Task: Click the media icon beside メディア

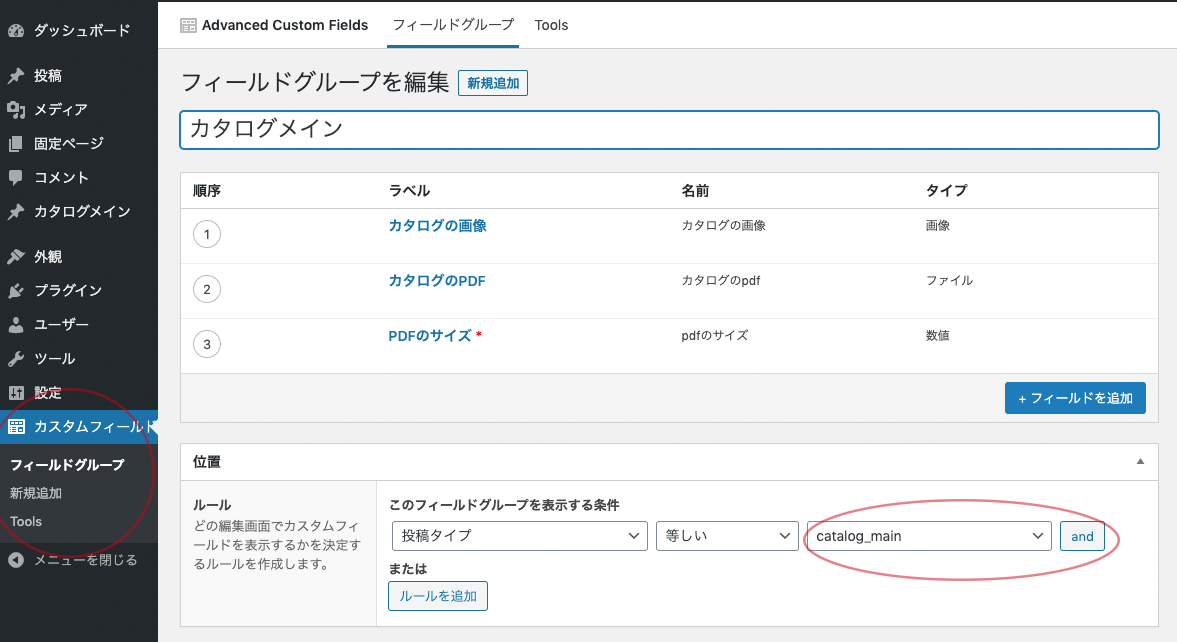Action: point(16,110)
